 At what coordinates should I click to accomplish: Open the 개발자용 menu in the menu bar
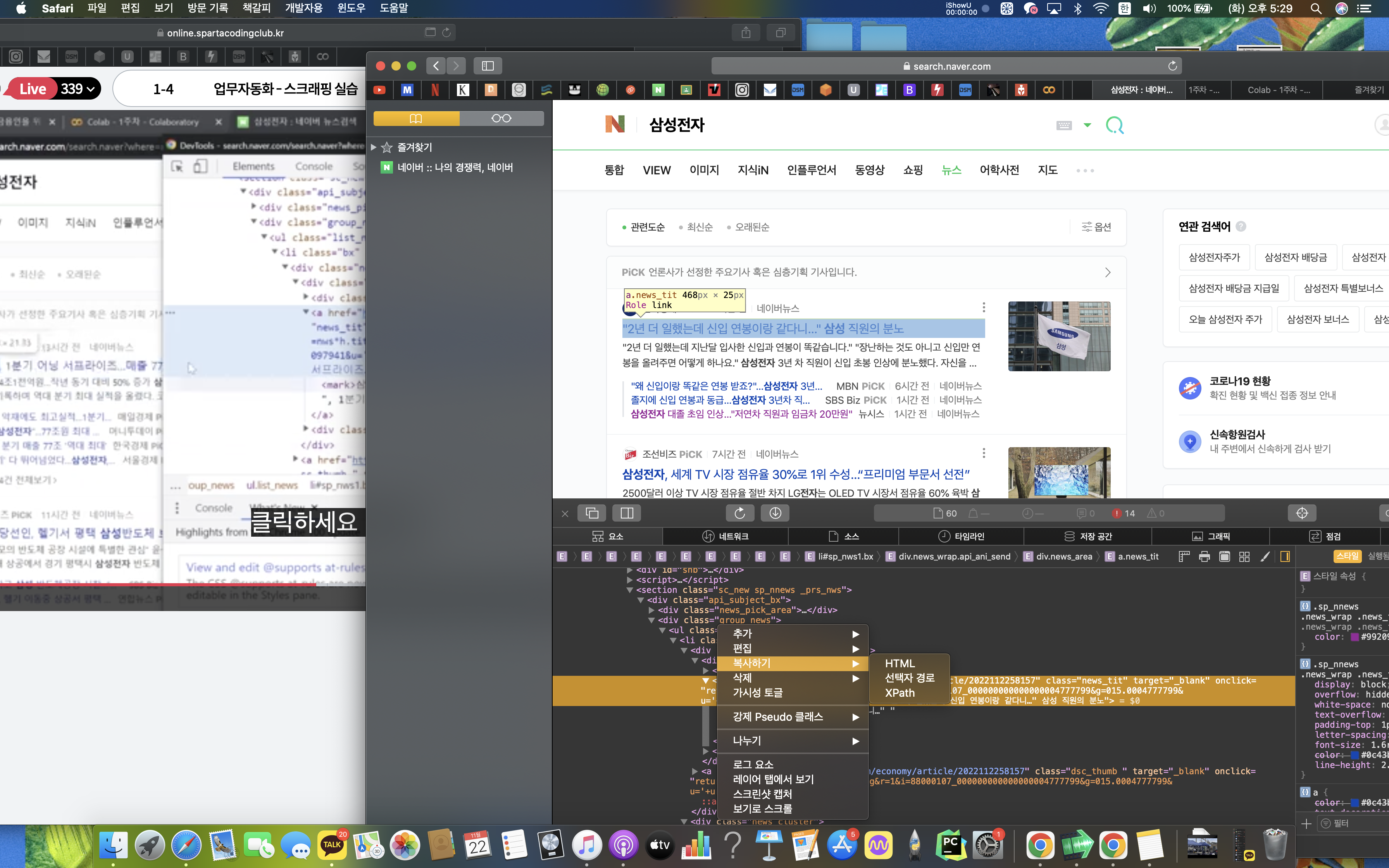pos(303,9)
